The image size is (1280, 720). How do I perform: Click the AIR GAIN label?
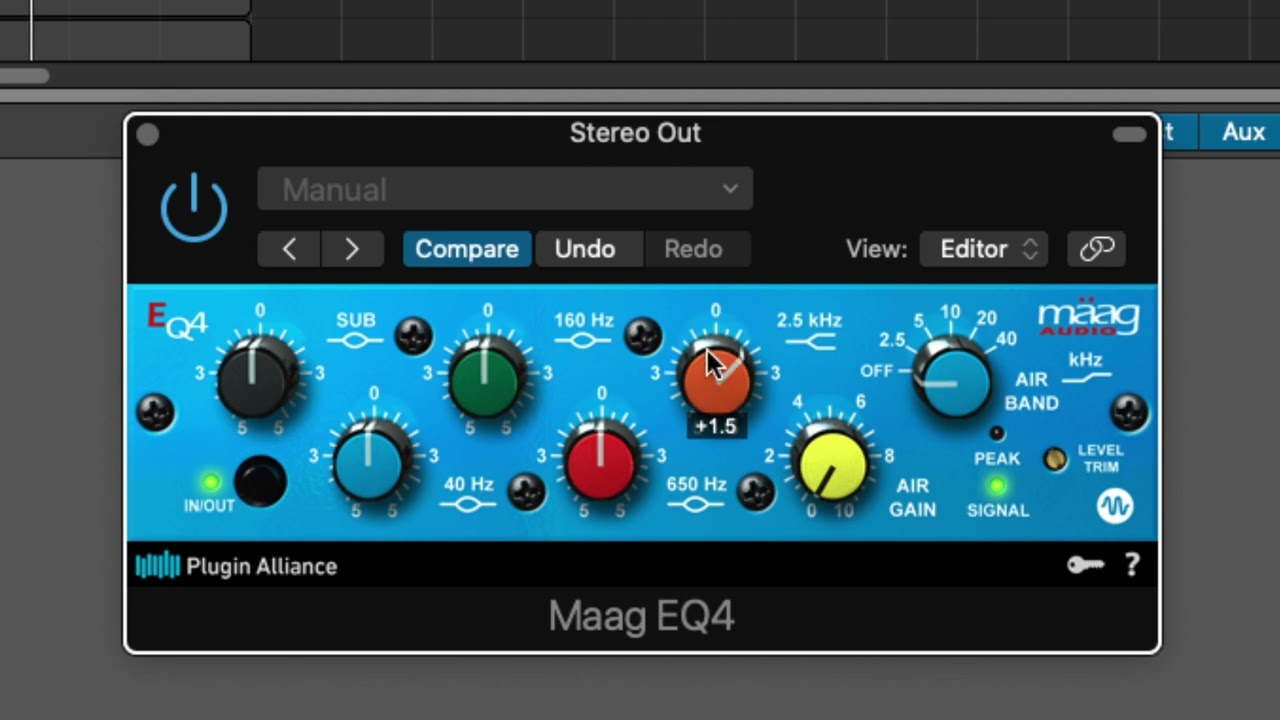[x=912, y=497]
